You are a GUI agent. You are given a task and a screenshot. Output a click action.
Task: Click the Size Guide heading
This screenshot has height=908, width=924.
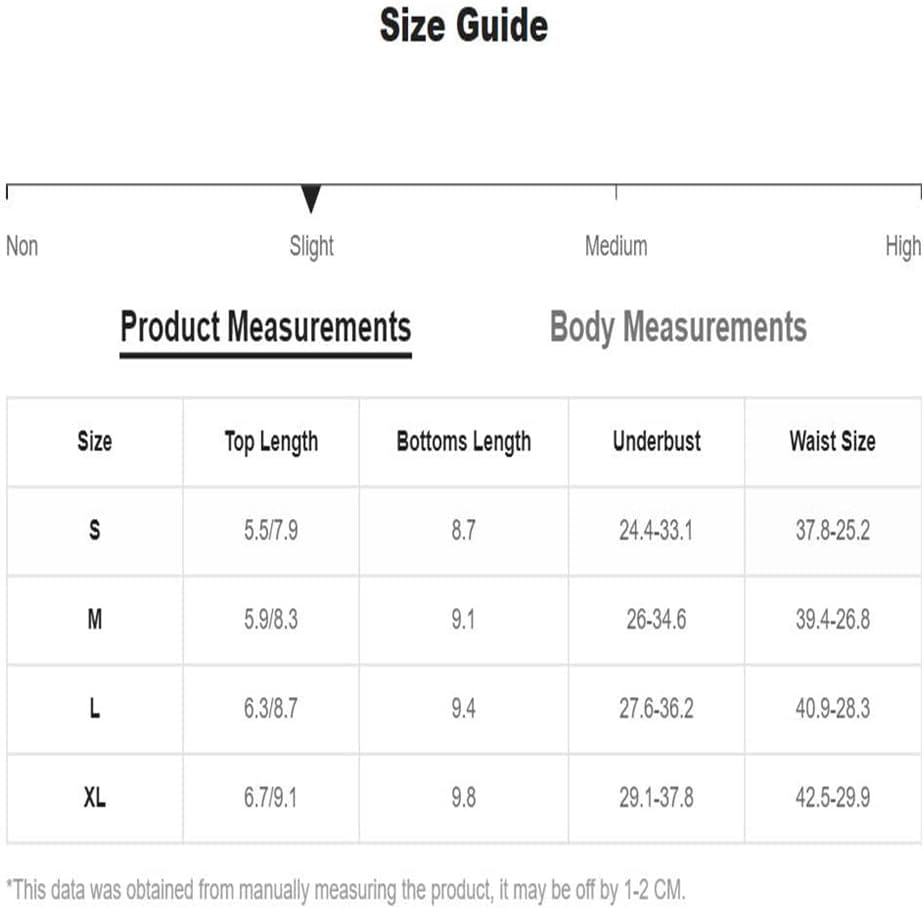pos(463,25)
